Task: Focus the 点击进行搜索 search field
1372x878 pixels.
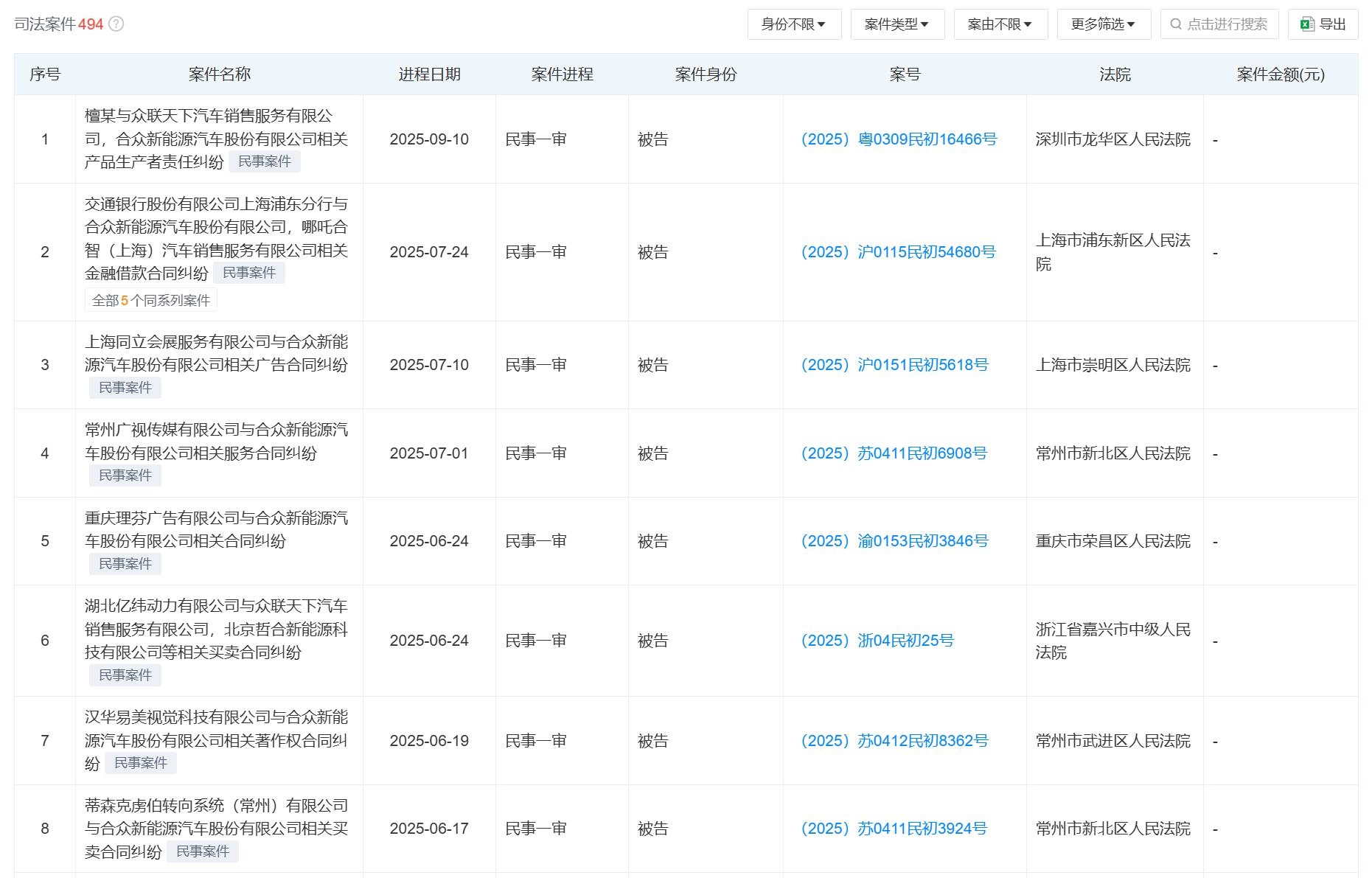Action: click(1219, 24)
